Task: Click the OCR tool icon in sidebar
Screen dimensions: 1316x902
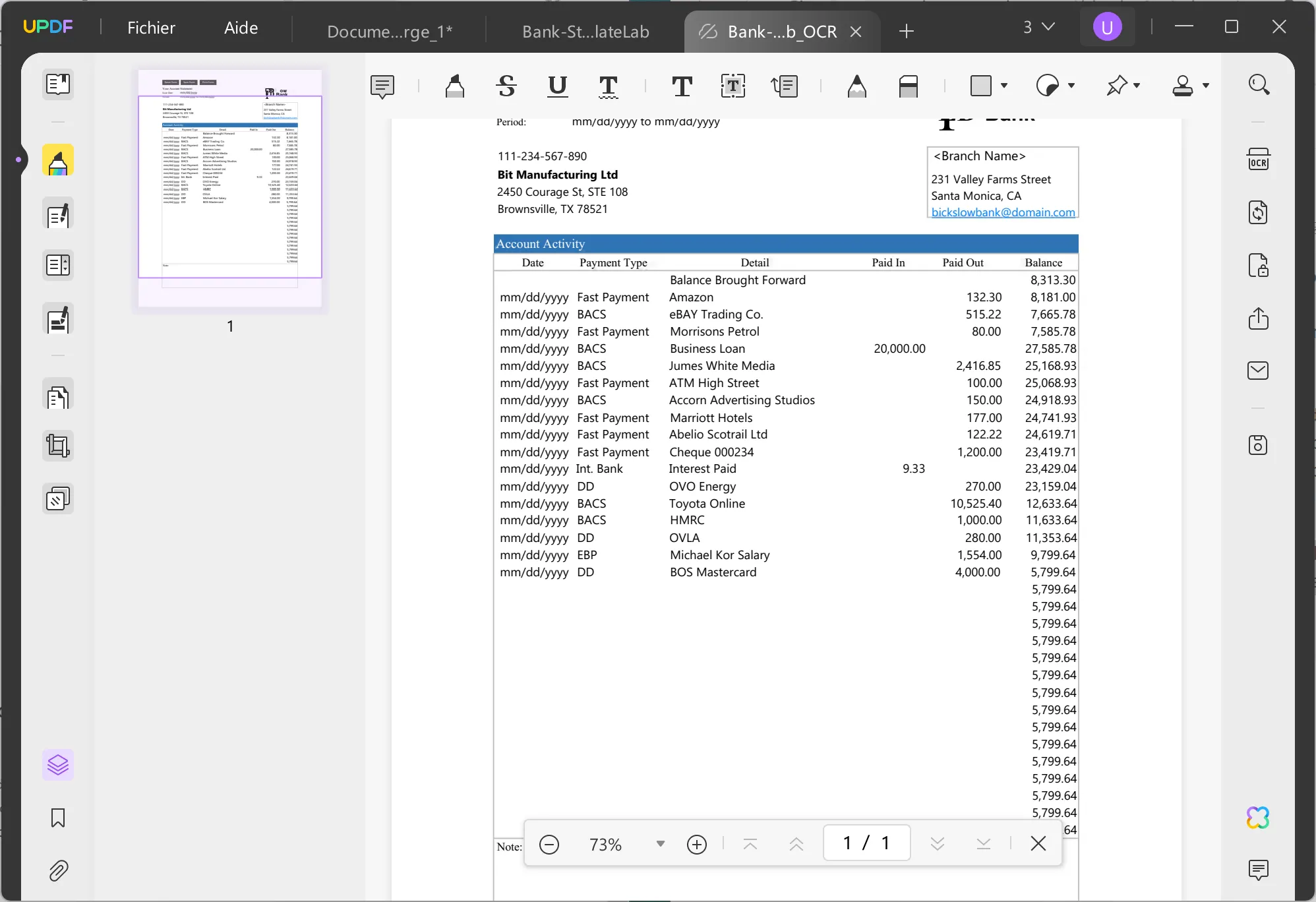Action: [1258, 160]
